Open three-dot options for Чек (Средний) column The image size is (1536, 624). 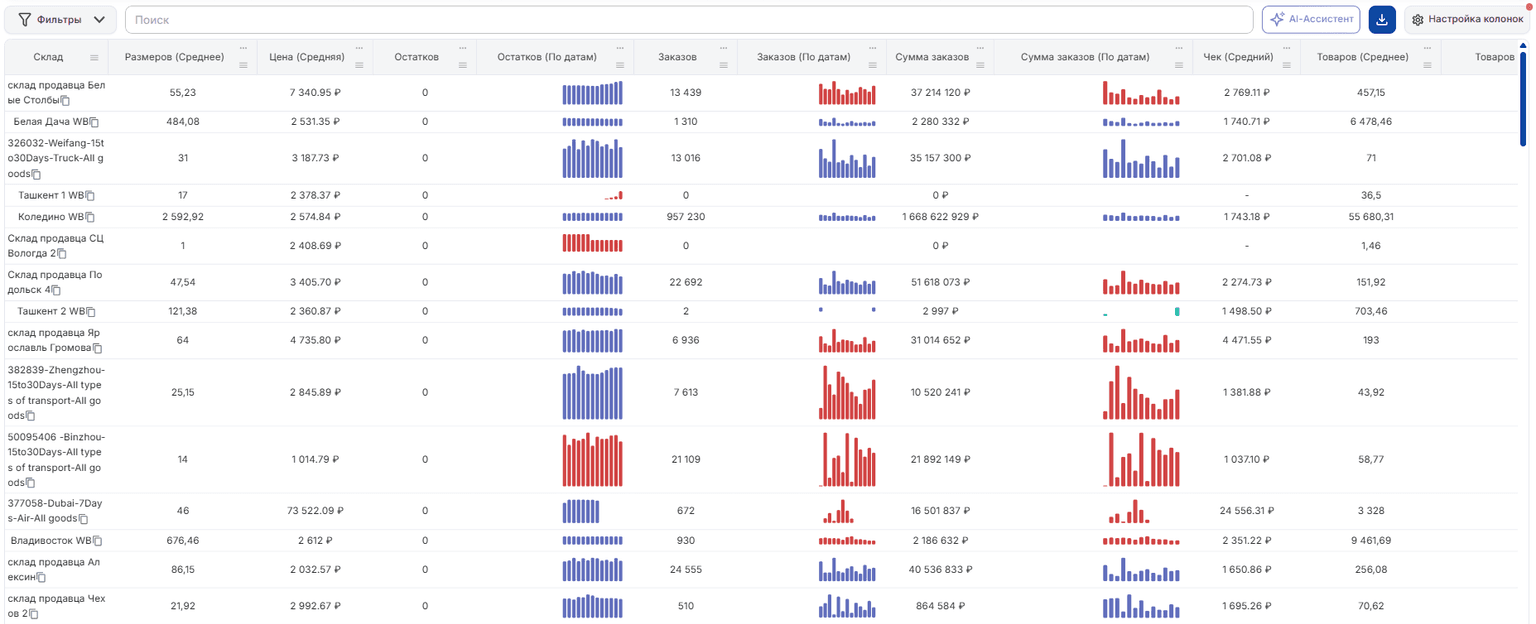(1287, 48)
